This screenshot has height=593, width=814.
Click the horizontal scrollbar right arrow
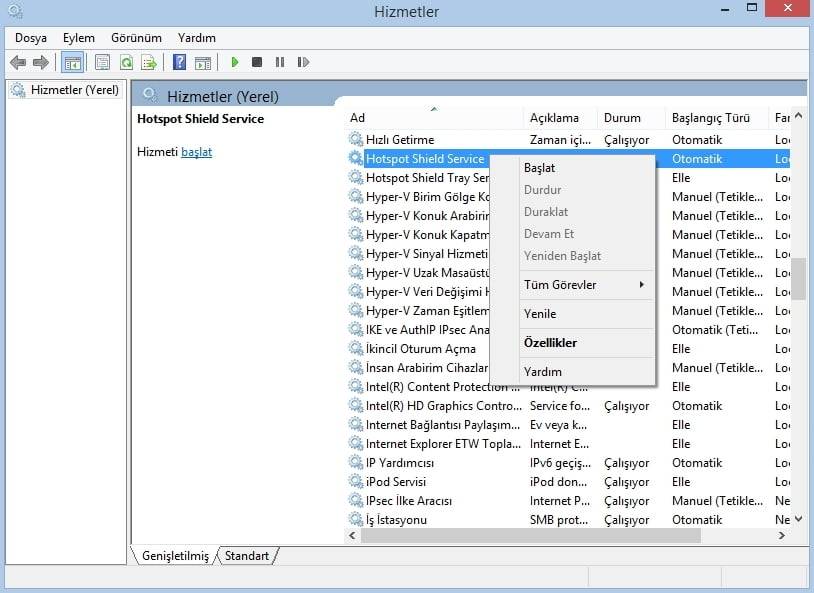[x=782, y=535]
